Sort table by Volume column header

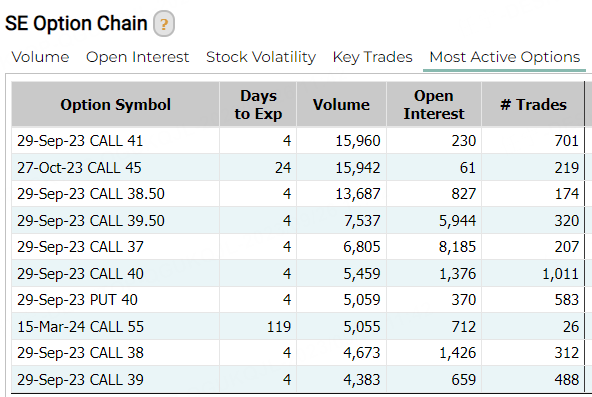pos(341,105)
